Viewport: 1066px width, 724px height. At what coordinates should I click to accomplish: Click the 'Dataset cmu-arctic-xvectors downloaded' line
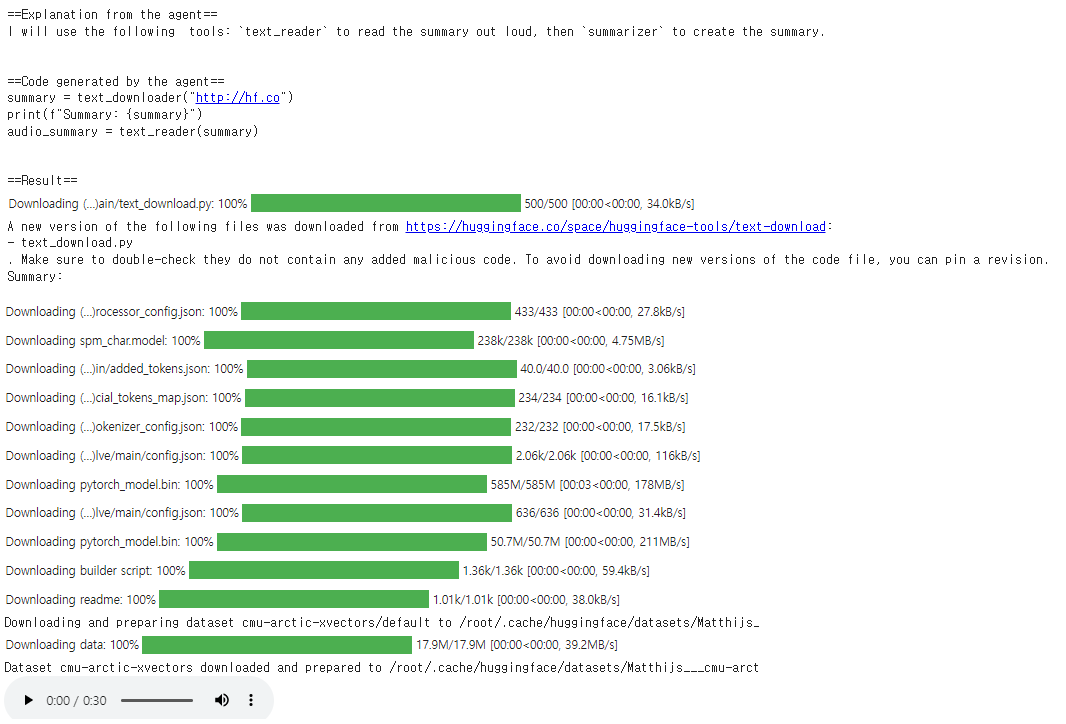(x=381, y=668)
